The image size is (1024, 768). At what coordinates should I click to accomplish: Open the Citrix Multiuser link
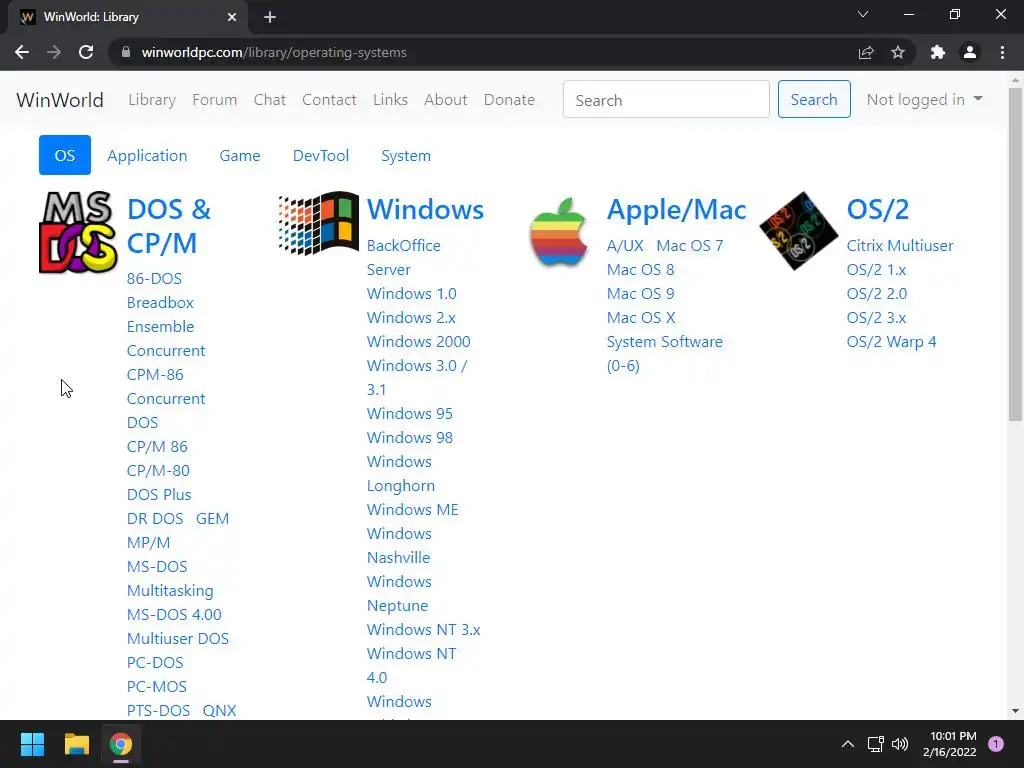pos(900,246)
